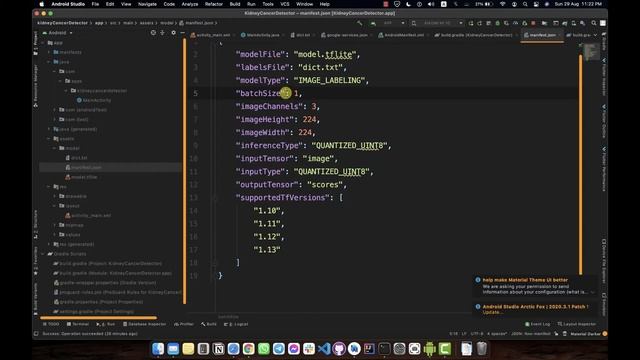Toggle the Gradle side panel
This screenshot has width=640, height=360.
coord(604,41)
